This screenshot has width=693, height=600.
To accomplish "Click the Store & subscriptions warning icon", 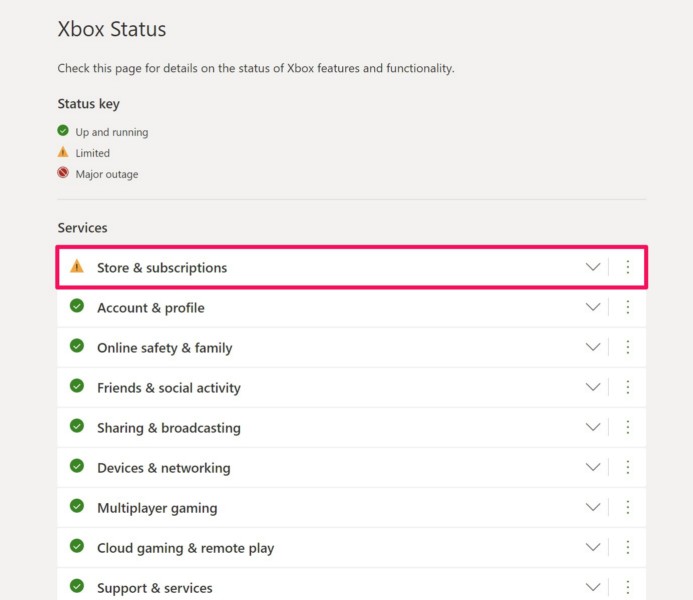I will [77, 267].
